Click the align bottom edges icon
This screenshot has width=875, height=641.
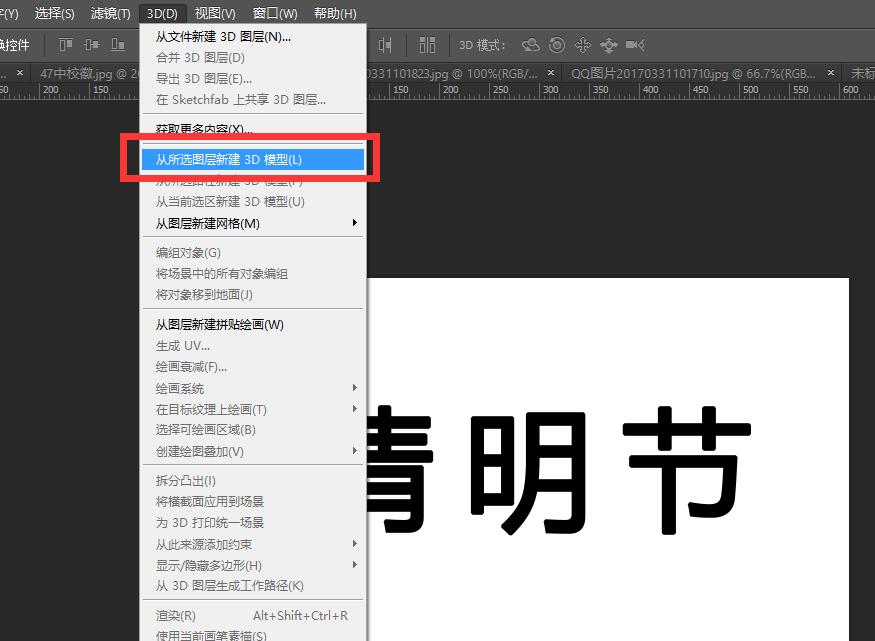point(119,45)
